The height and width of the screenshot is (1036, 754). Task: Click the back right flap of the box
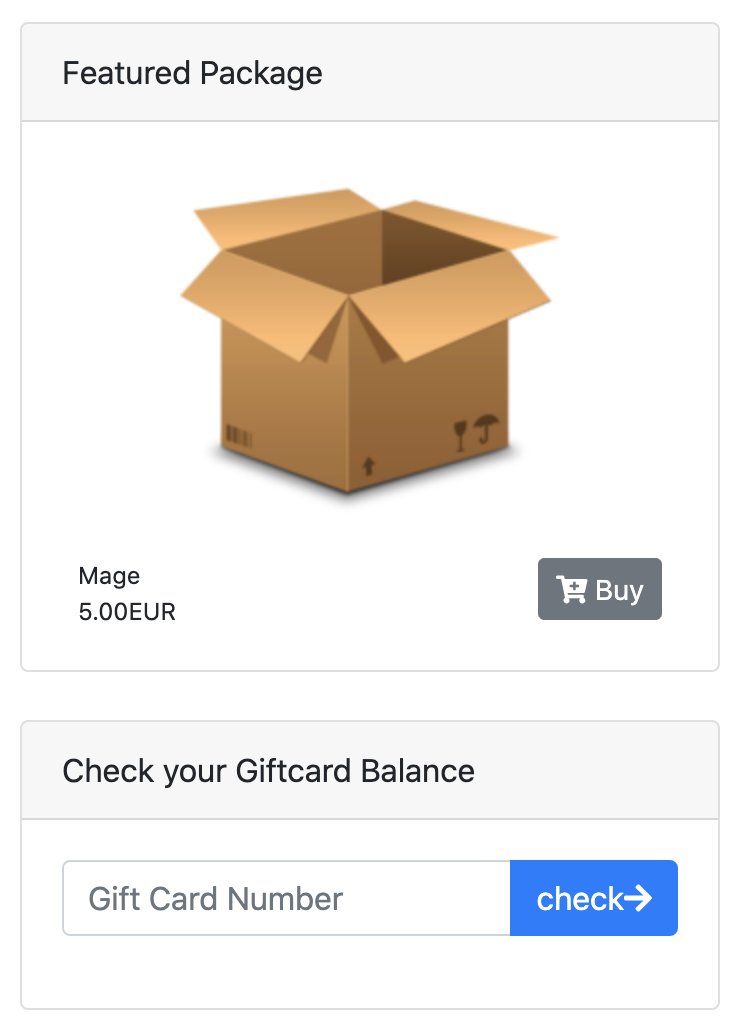pyautogui.click(x=469, y=225)
